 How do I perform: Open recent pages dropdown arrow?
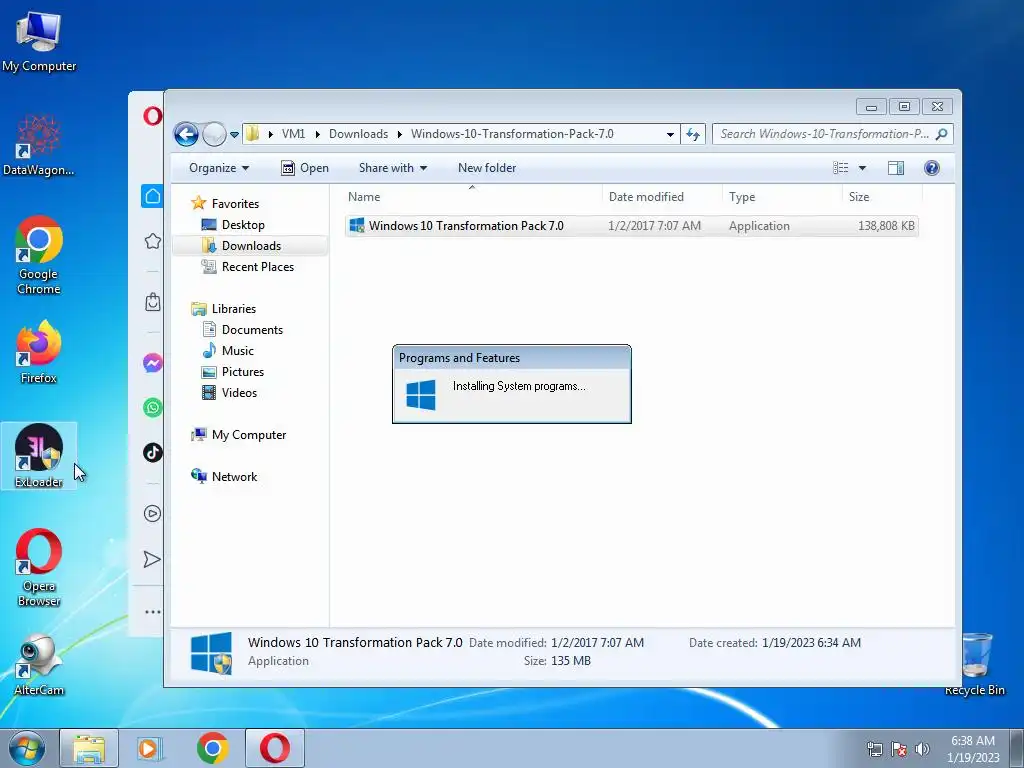click(234, 135)
